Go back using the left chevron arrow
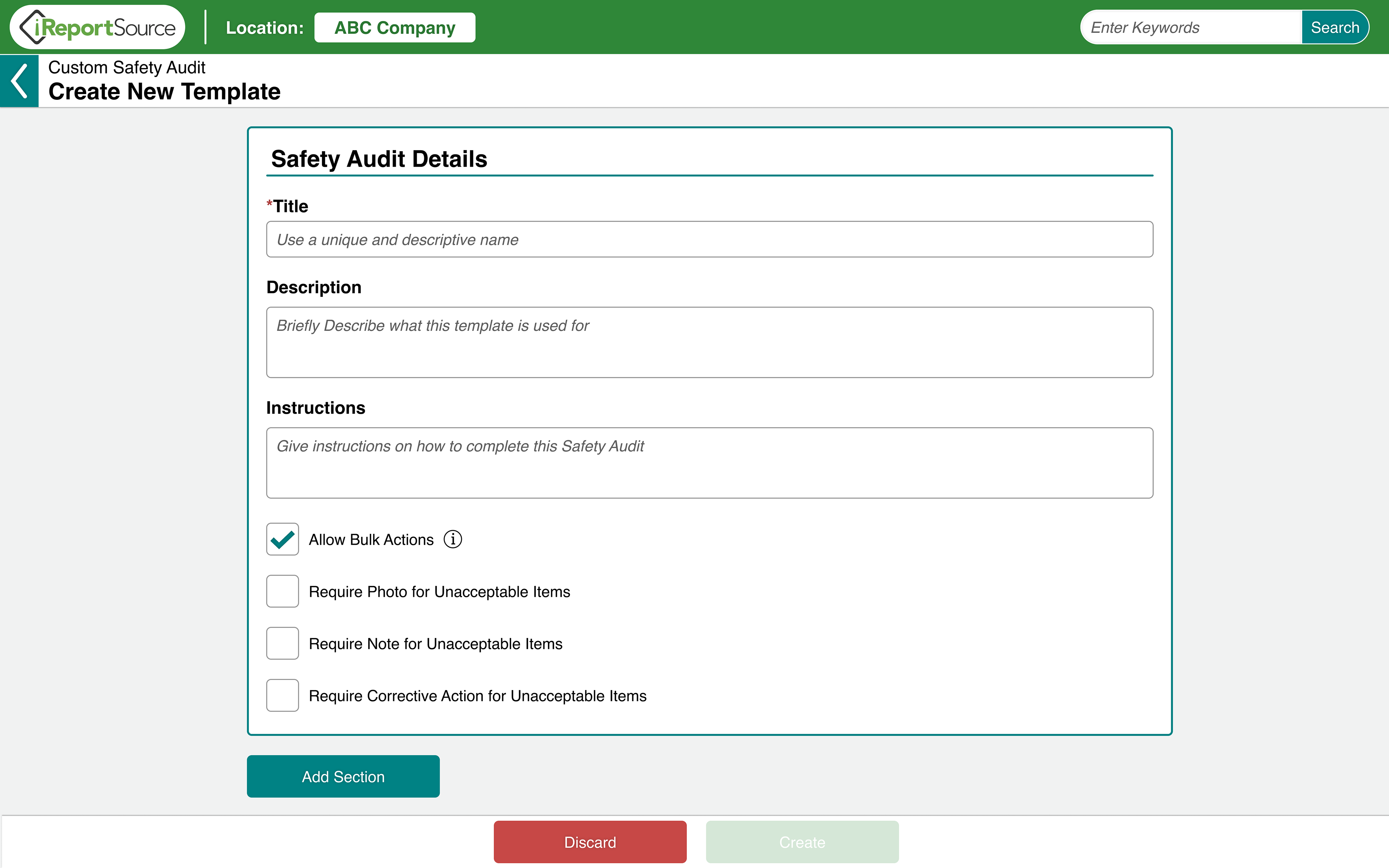The width and height of the screenshot is (1389, 868). (x=19, y=81)
